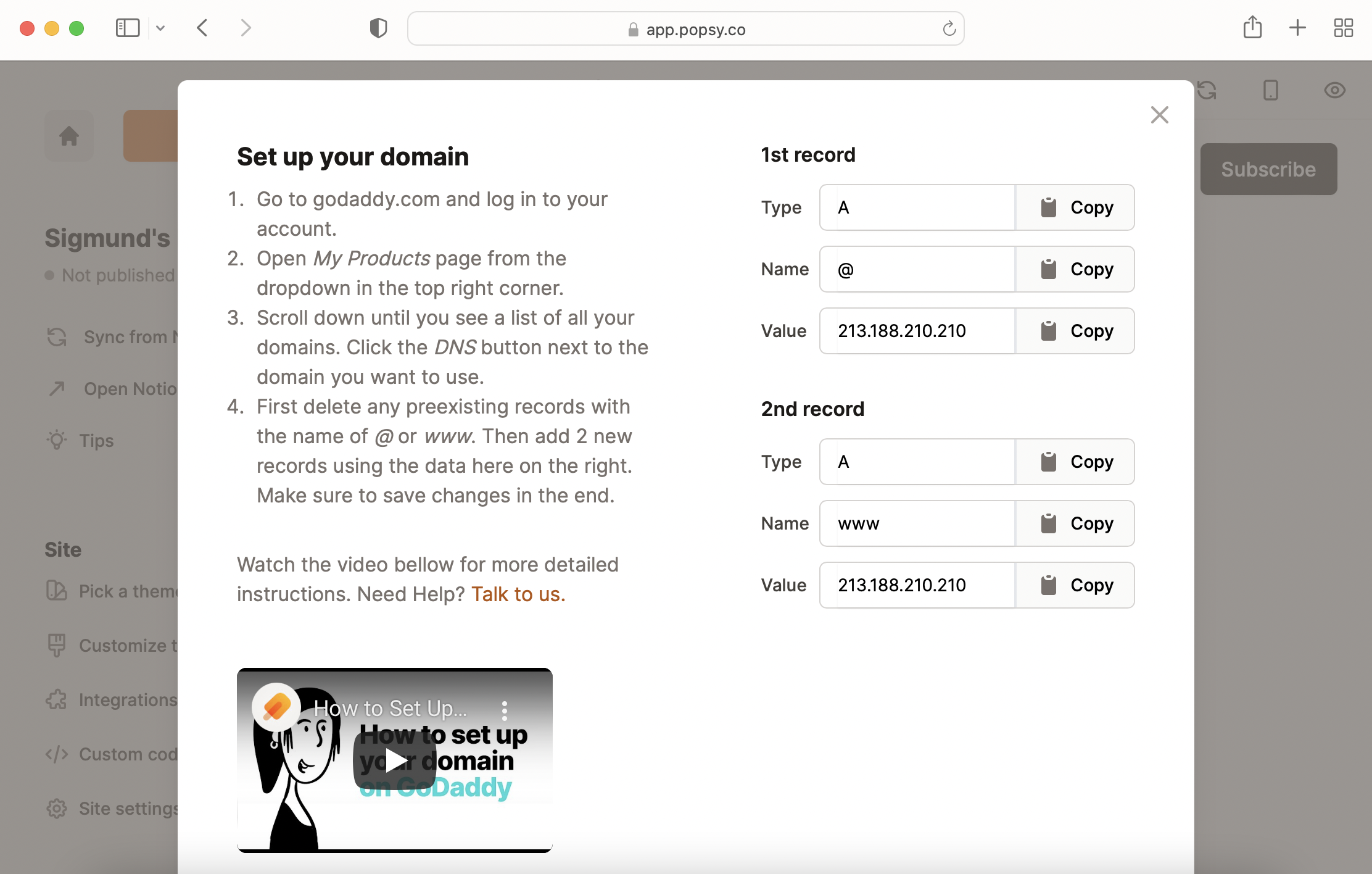Click the Talk to us link
Screen dimensions: 1372x874
pos(518,594)
